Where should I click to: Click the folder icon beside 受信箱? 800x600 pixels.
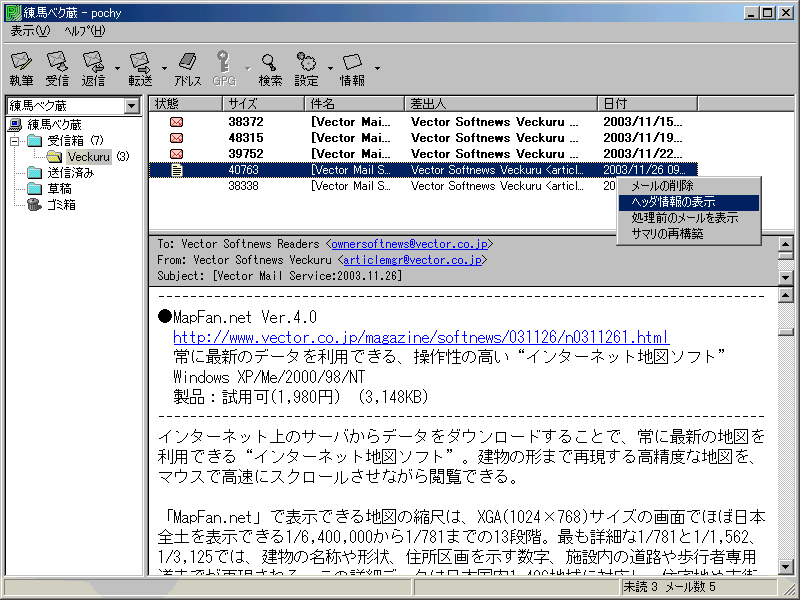[x=35, y=140]
